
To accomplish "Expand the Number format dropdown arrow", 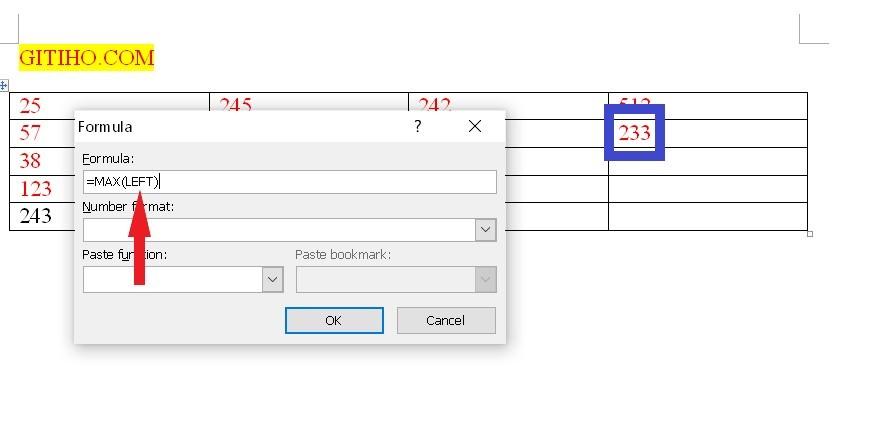I will pos(485,230).
